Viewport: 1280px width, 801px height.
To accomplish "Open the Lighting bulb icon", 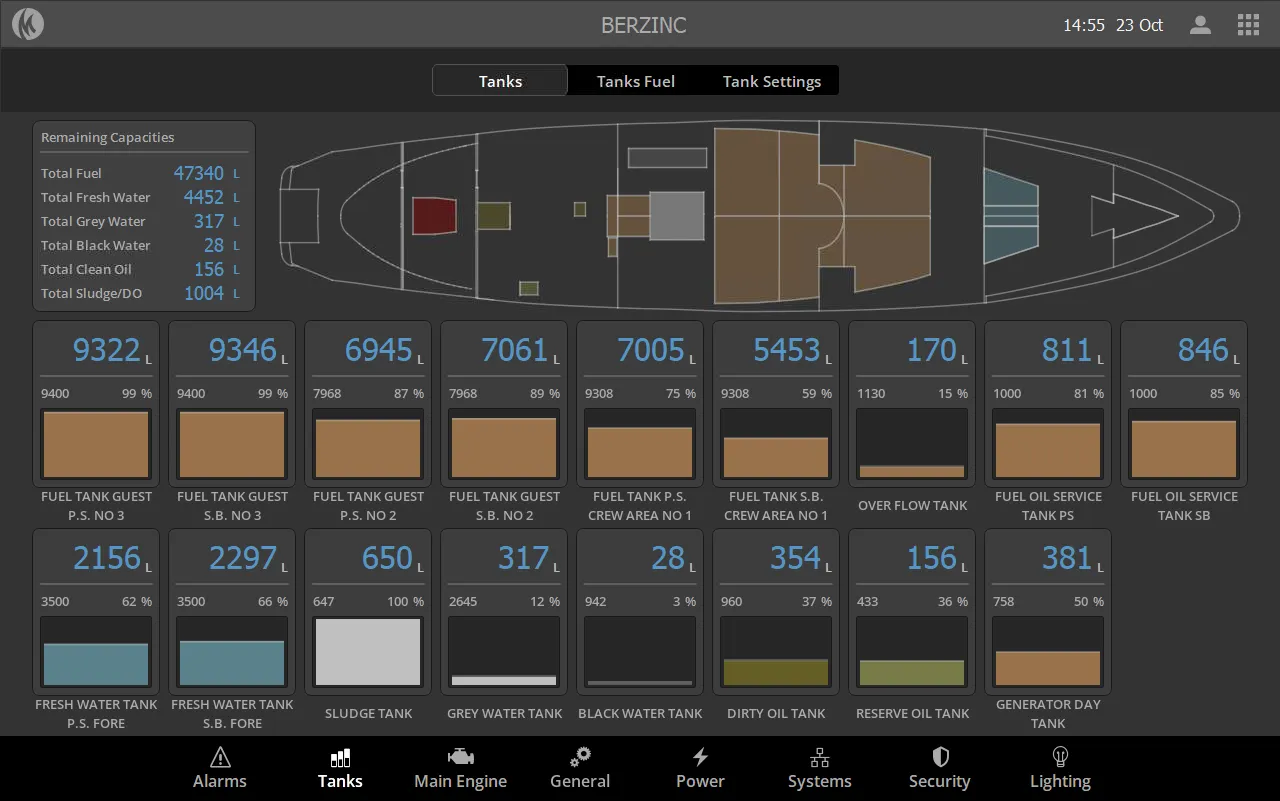I will (1061, 757).
